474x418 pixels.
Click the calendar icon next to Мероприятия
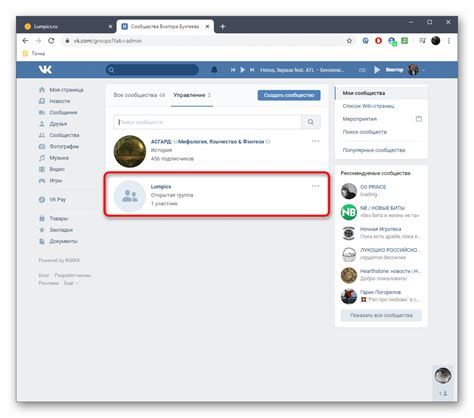click(x=419, y=119)
